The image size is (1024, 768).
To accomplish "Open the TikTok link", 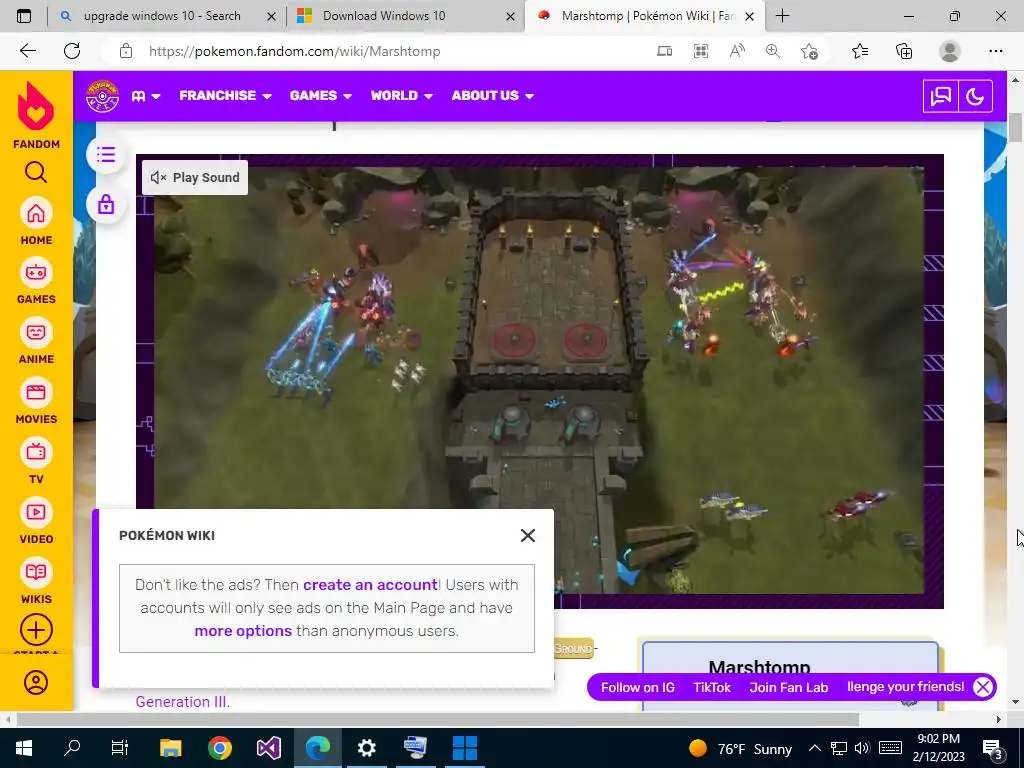I will [712, 687].
